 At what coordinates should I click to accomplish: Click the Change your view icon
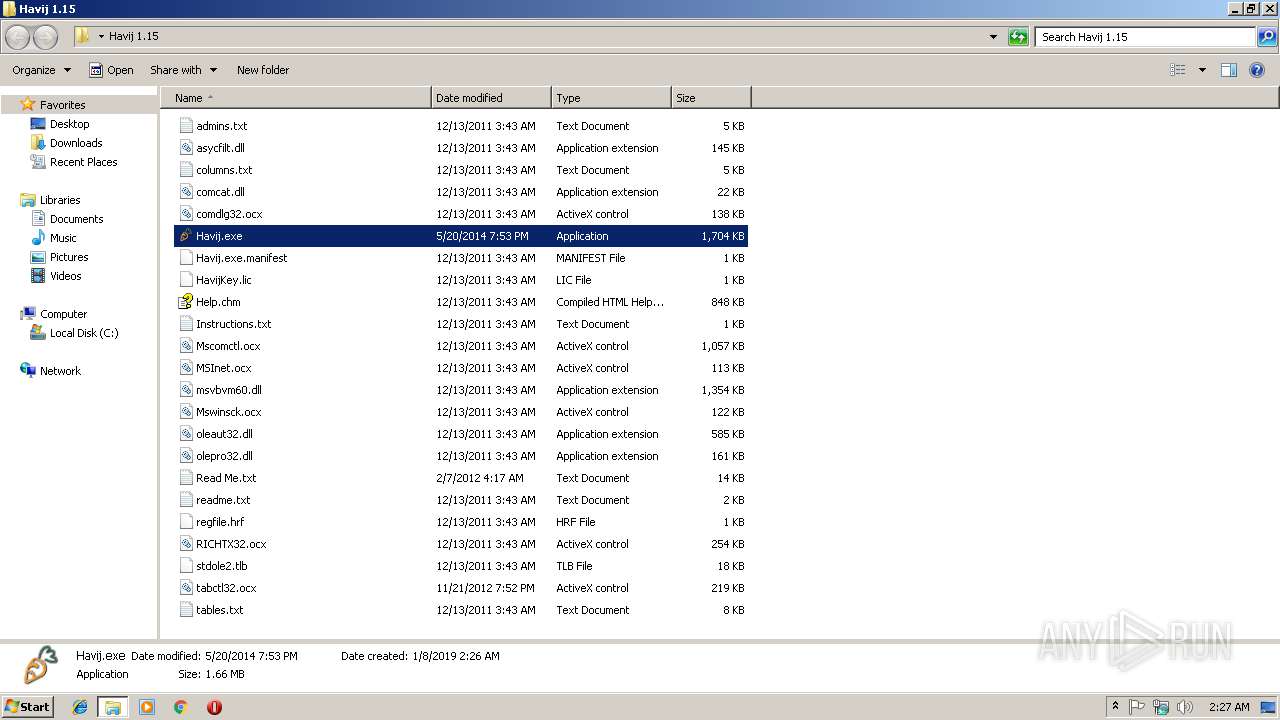click(1178, 70)
